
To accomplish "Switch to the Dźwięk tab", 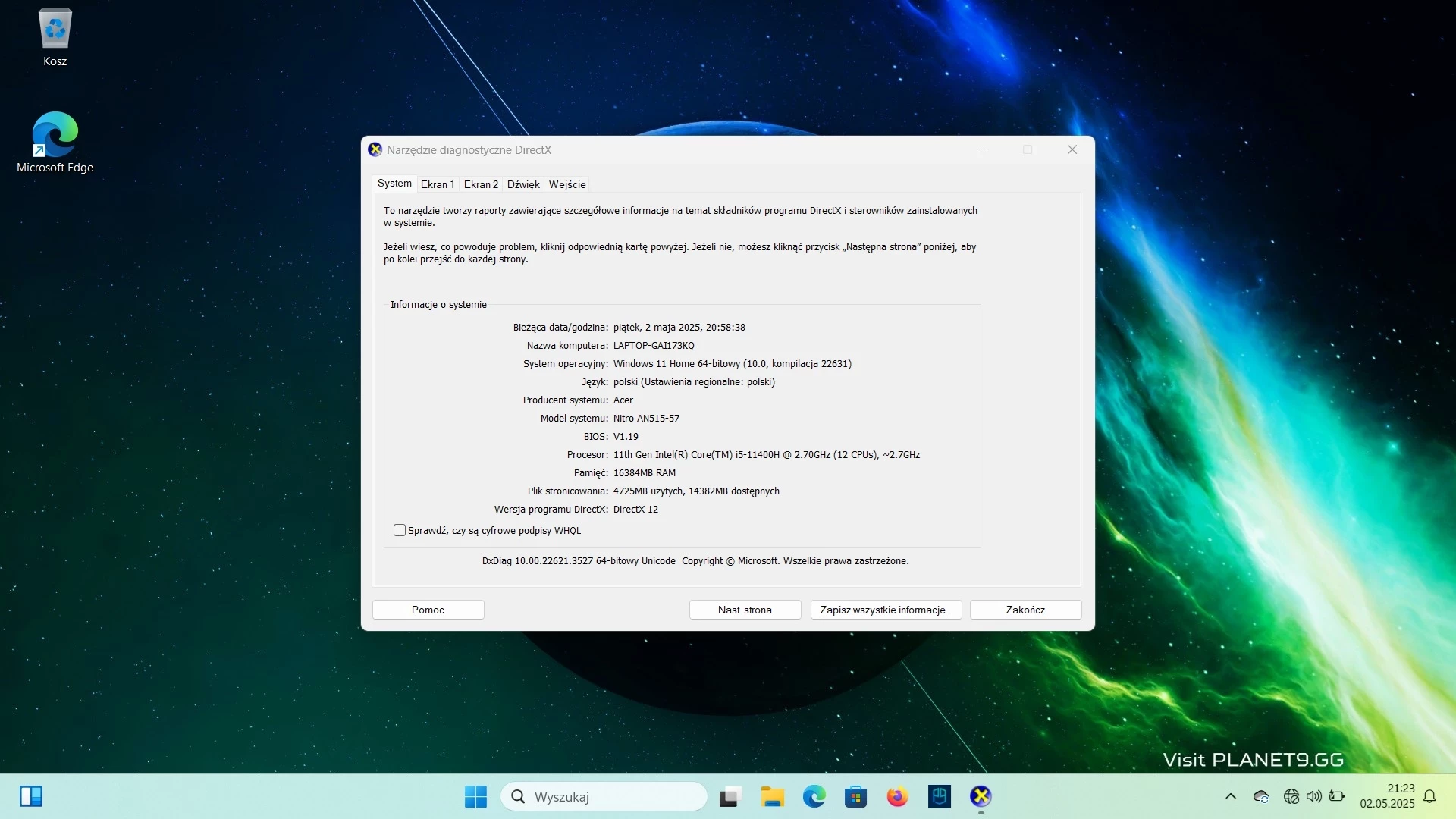I will click(523, 184).
